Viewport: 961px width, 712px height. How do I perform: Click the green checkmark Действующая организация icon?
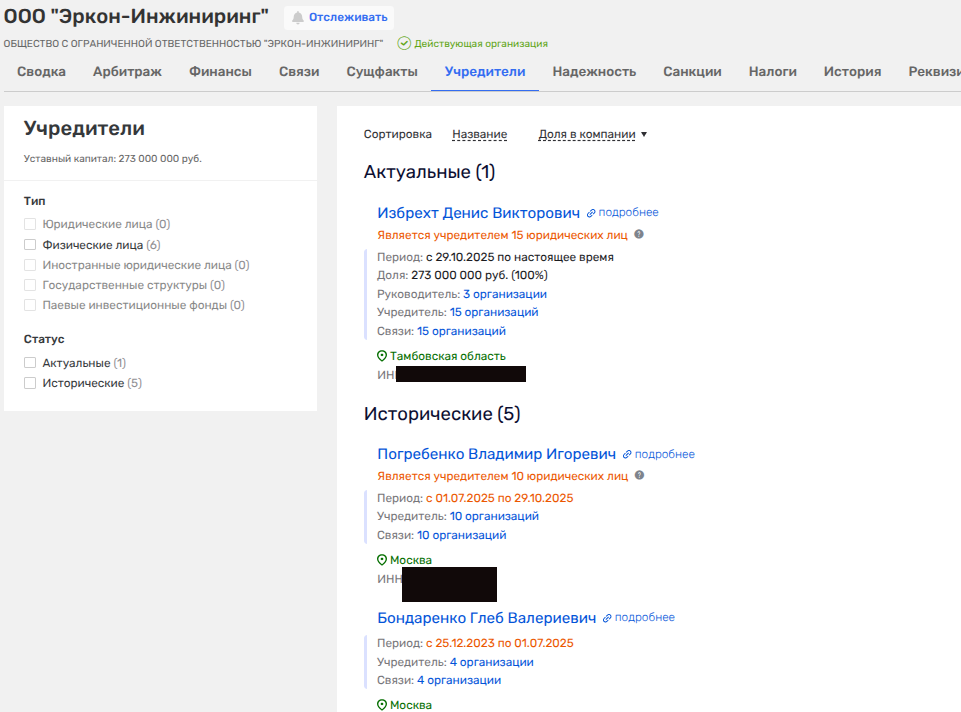click(404, 44)
